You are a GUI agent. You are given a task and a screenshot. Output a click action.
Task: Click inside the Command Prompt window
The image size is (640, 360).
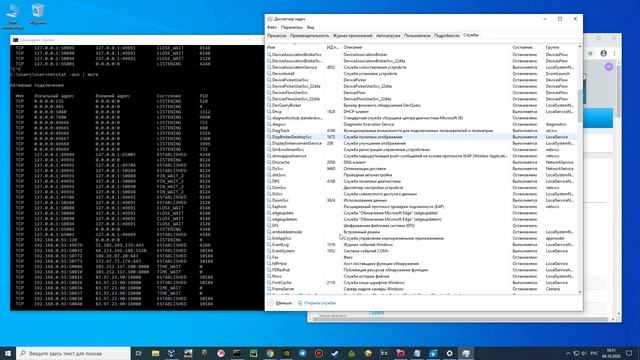[137, 178]
